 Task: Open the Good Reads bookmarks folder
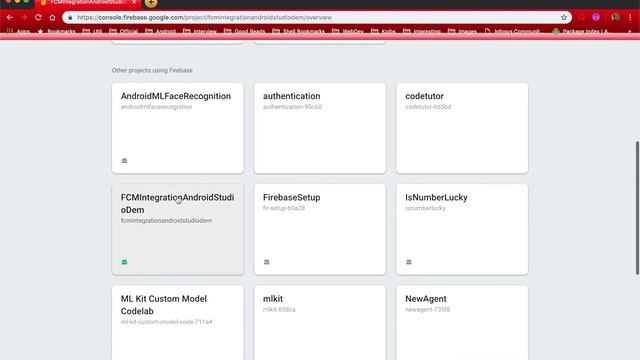[x=244, y=31]
